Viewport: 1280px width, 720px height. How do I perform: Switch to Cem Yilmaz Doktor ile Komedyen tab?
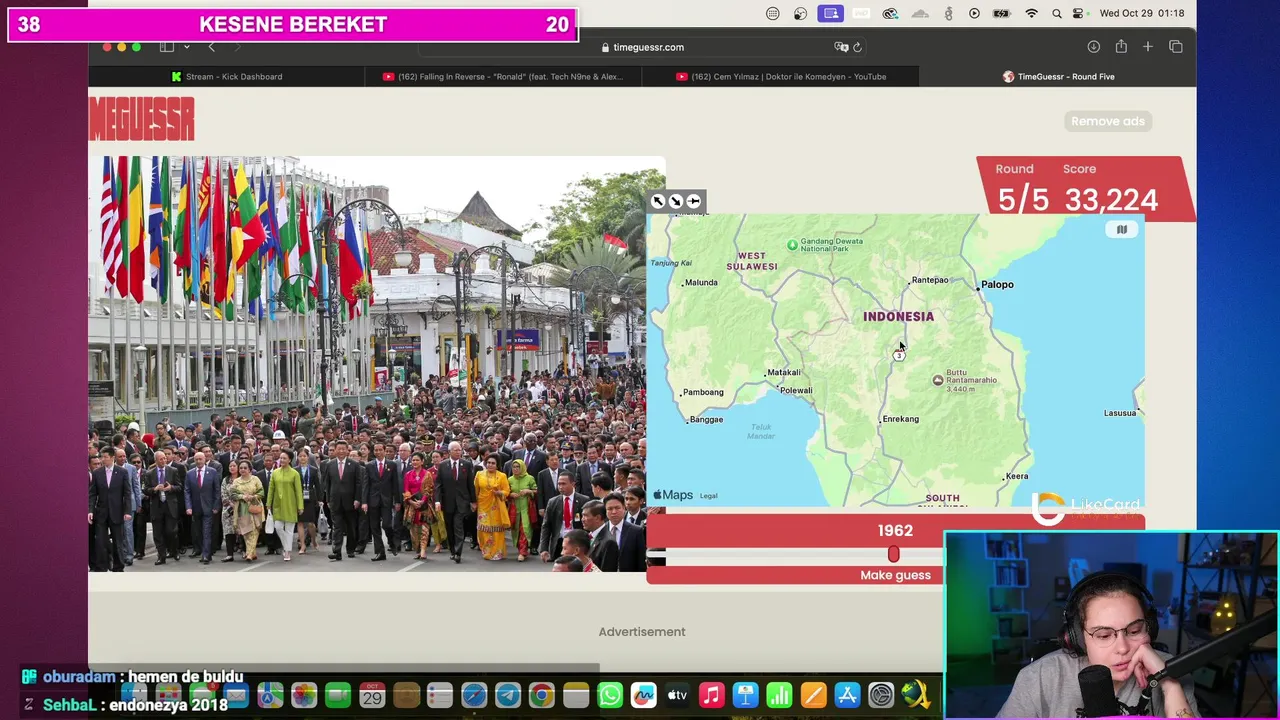click(781, 76)
